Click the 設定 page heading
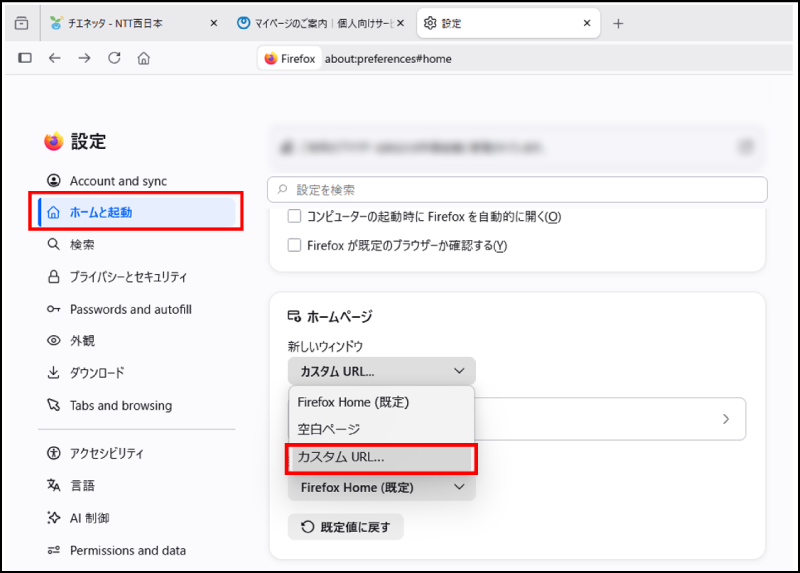Screen dimensions: 800x573 click(x=88, y=141)
